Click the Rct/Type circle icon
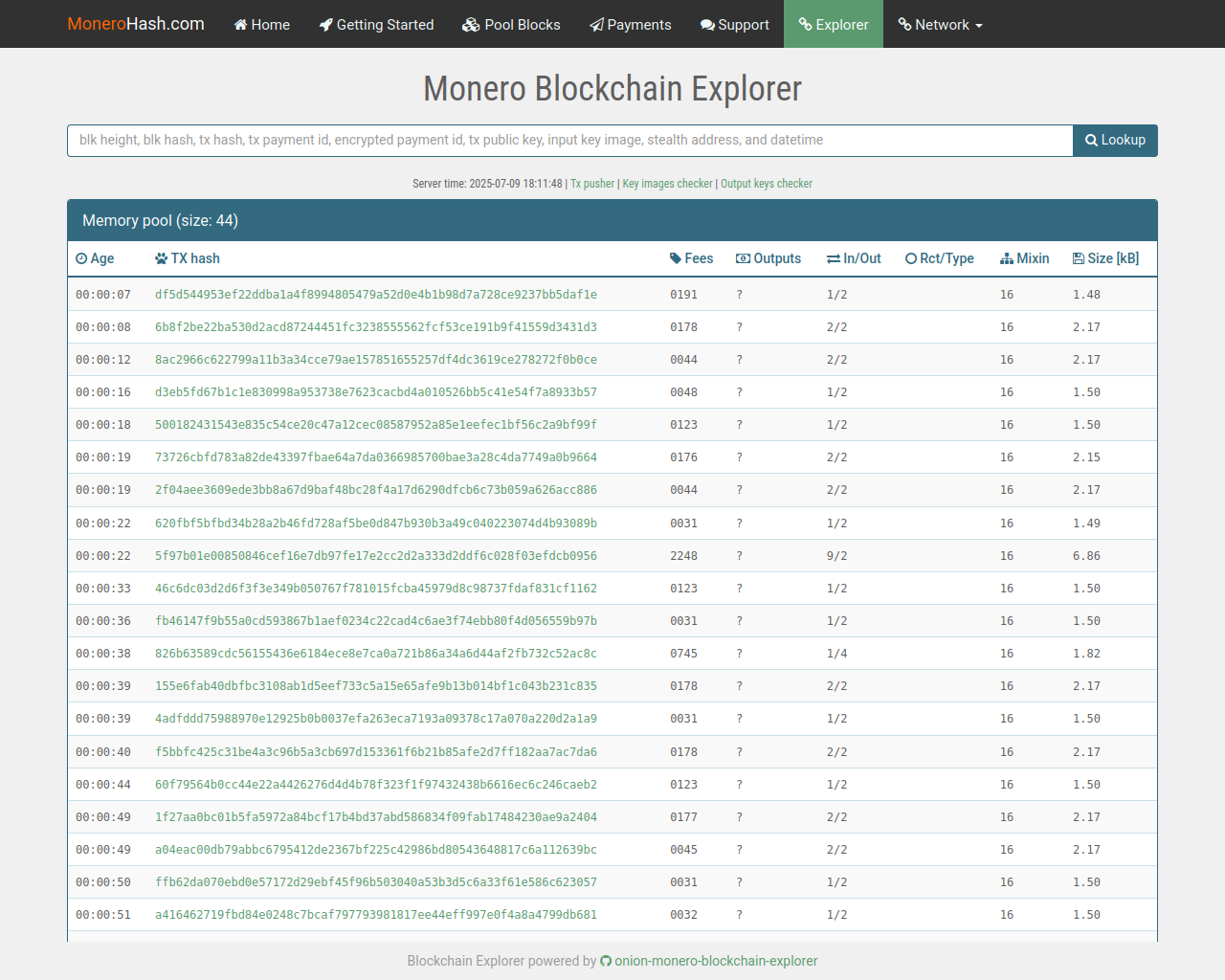This screenshot has height=980, width=1225. [911, 258]
